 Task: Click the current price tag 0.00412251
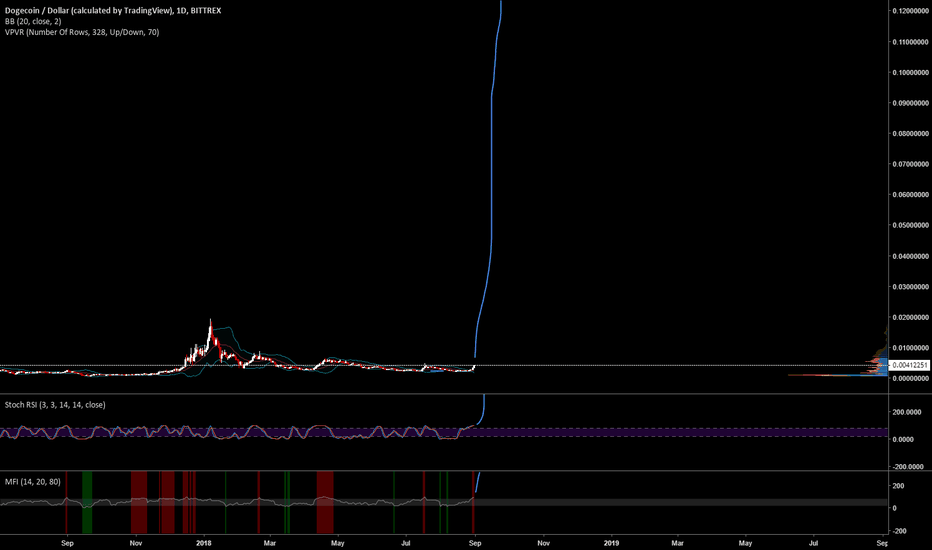909,365
